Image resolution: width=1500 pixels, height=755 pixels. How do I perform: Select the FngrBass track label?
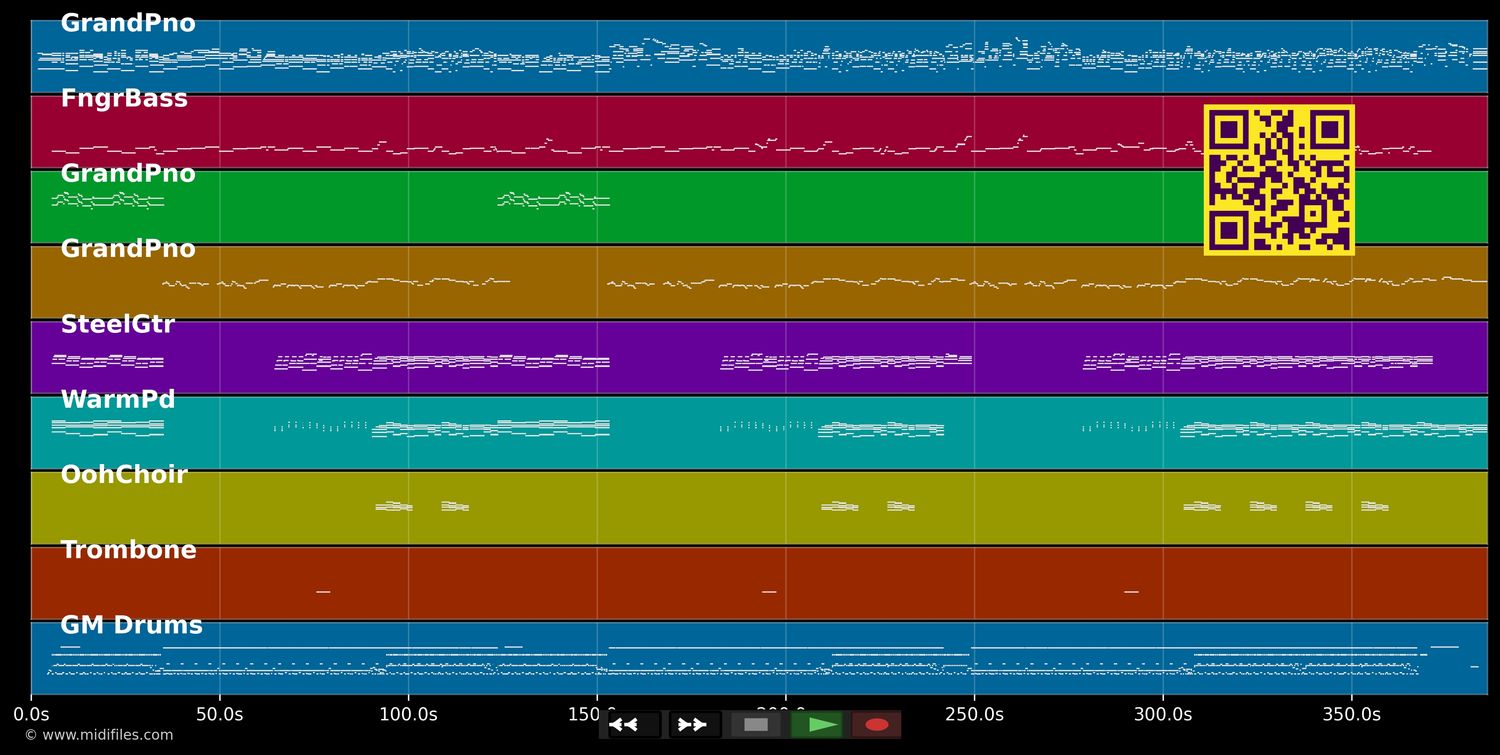click(124, 99)
